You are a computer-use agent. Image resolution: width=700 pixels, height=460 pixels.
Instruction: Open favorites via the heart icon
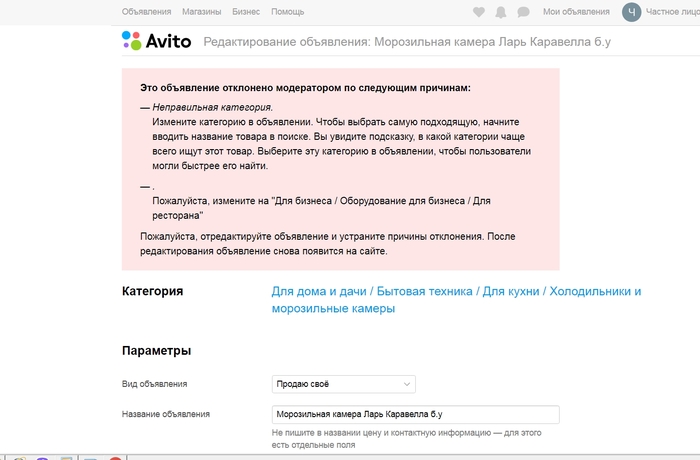point(479,12)
